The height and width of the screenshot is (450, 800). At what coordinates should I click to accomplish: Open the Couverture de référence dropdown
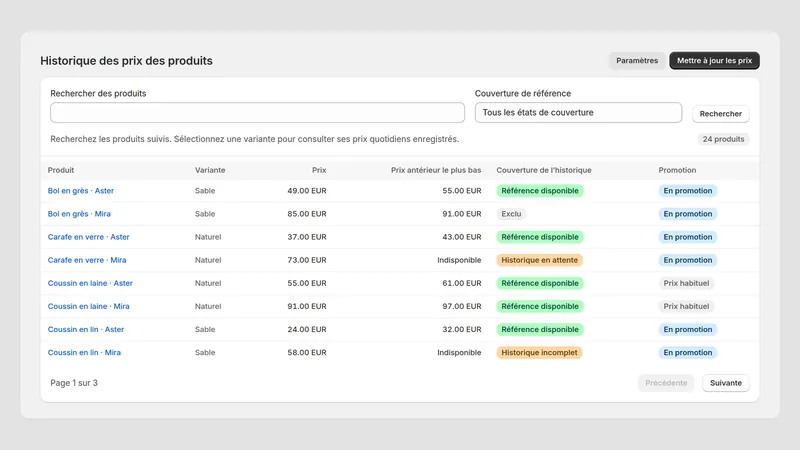578,113
